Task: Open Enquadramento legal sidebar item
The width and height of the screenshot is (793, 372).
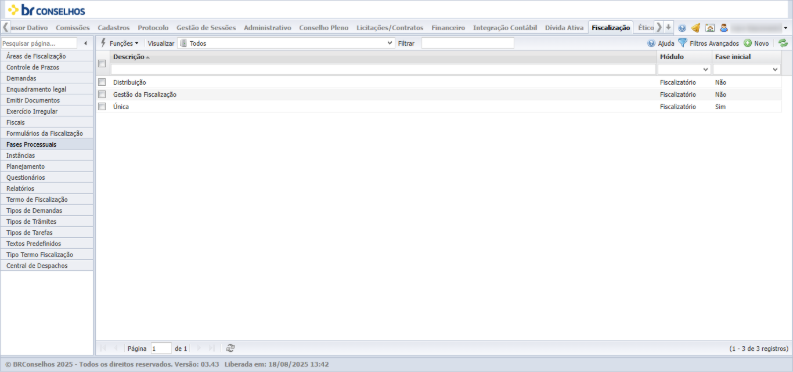Action: coord(47,89)
